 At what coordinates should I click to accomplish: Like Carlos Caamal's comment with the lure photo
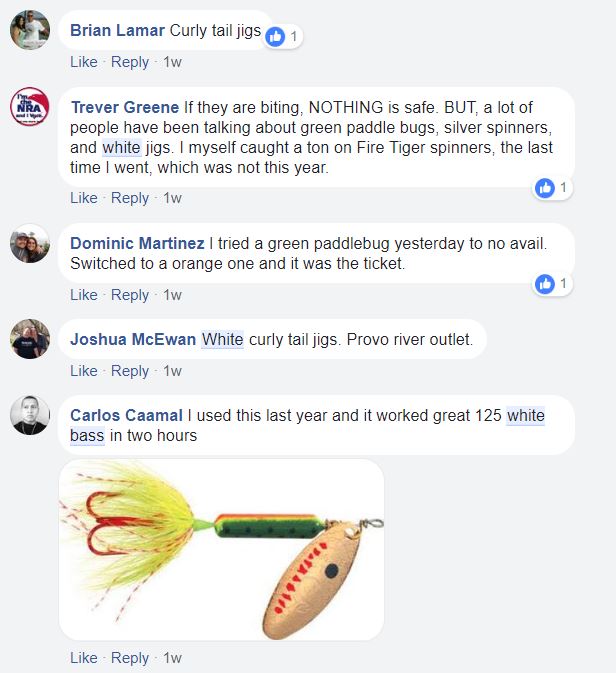(84, 658)
